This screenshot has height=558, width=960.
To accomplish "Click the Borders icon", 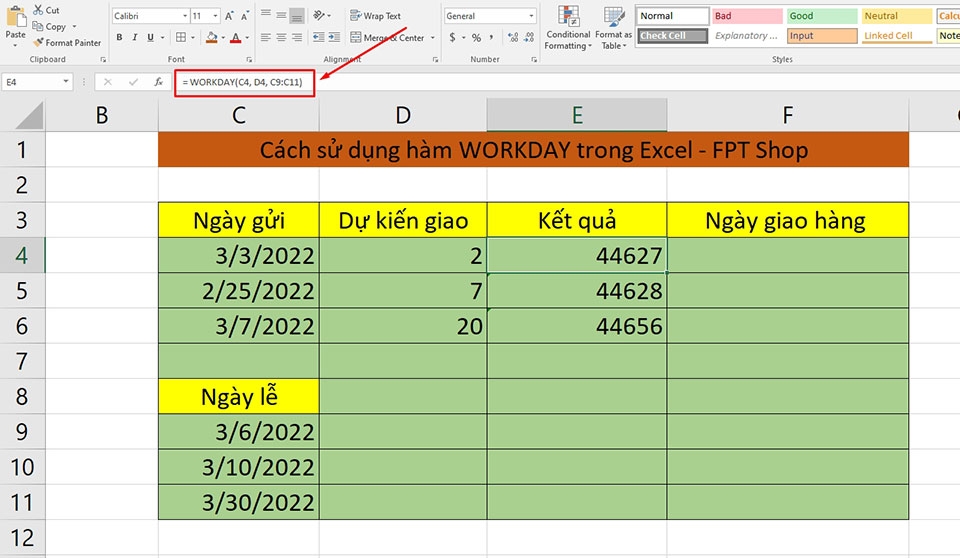I will pyautogui.click(x=181, y=37).
